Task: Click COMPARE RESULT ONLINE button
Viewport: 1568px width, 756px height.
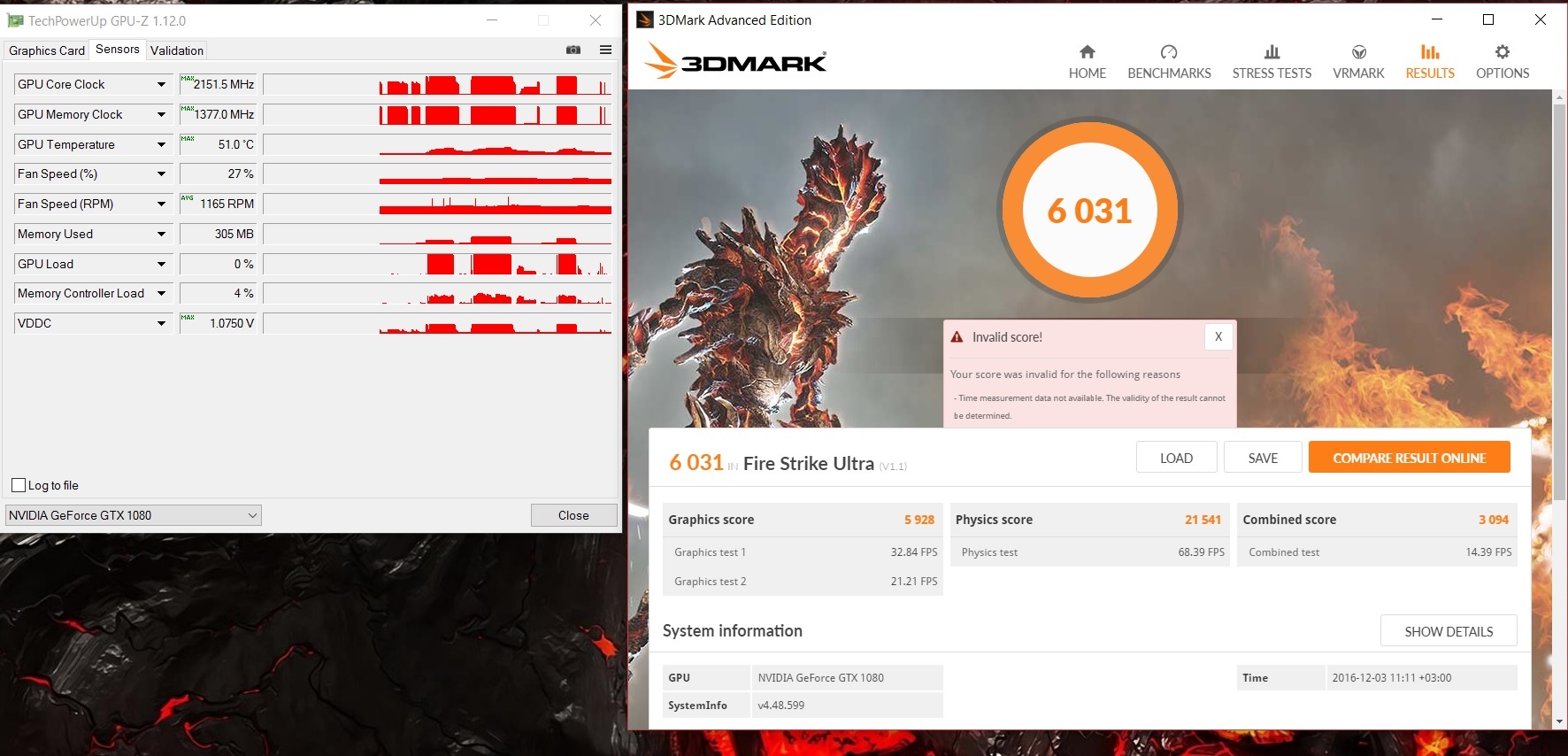Action: tap(1410, 458)
